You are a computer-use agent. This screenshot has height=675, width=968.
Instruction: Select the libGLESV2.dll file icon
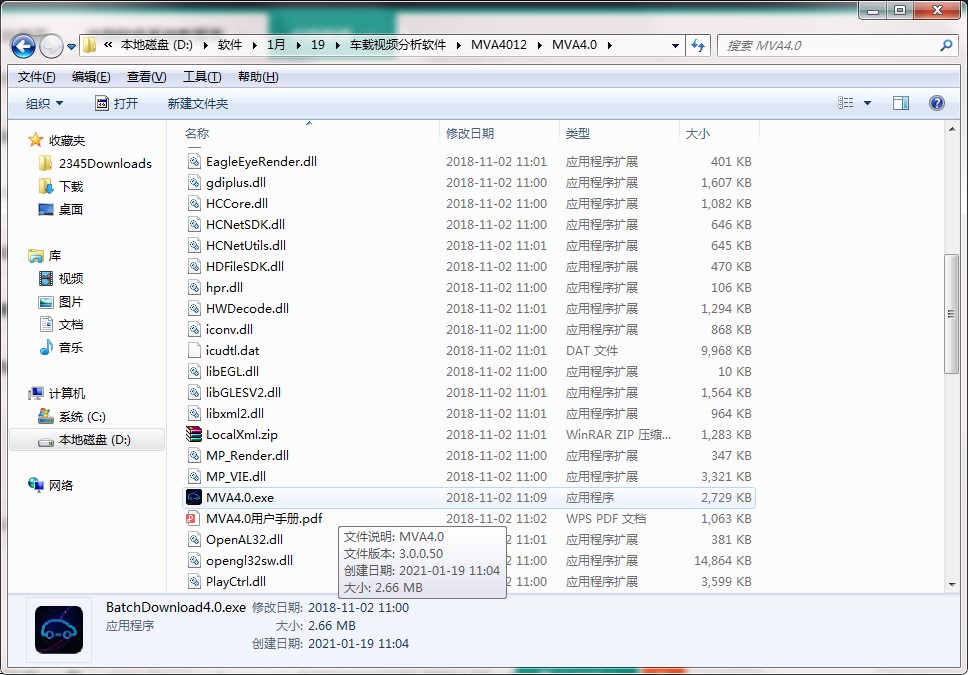tap(194, 392)
